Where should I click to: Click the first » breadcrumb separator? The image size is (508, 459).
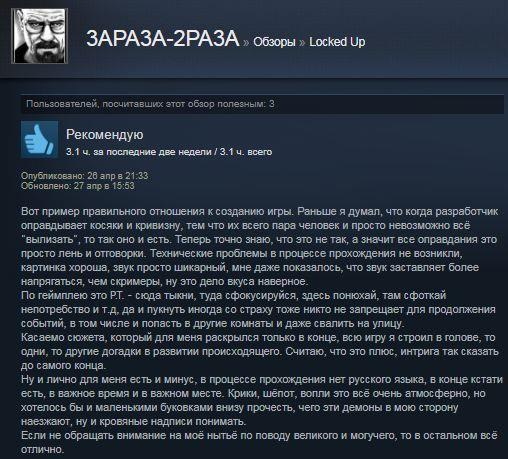pyautogui.click(x=246, y=43)
